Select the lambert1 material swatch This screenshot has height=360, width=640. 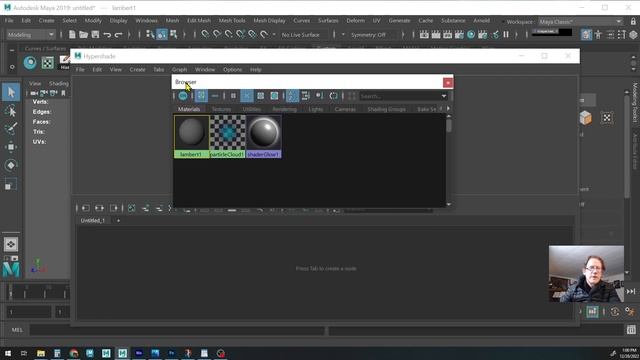tap(191, 136)
